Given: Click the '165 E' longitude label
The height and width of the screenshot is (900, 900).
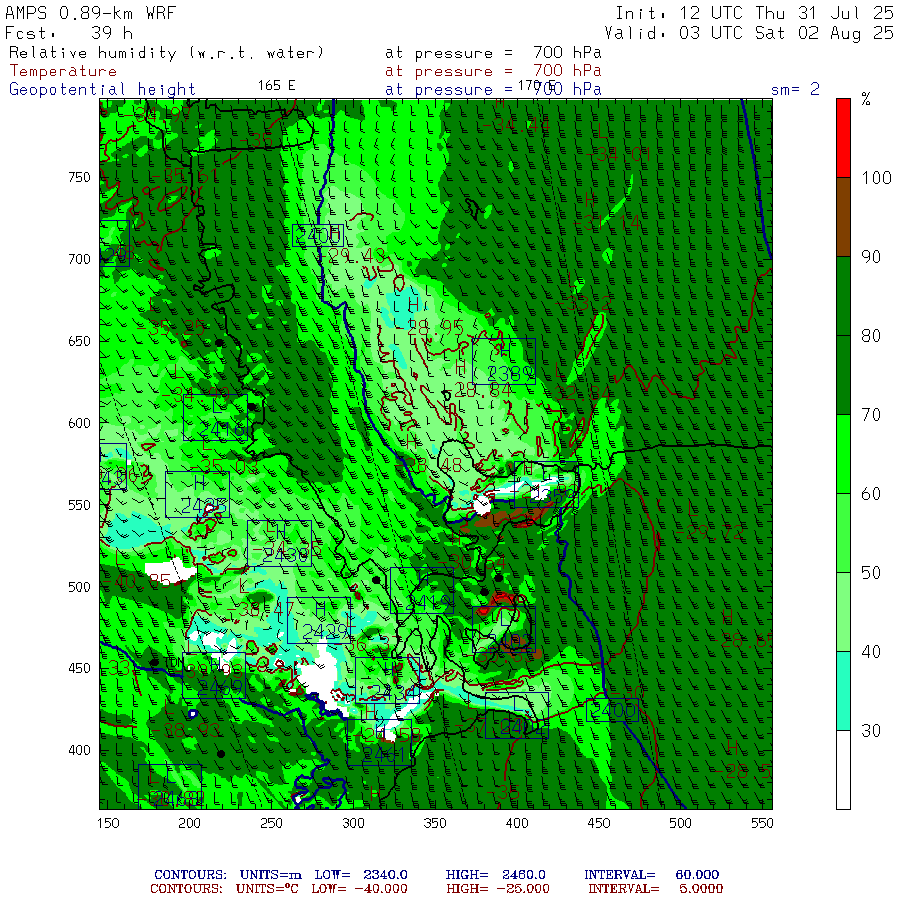Looking at the screenshot, I should 277,86.
